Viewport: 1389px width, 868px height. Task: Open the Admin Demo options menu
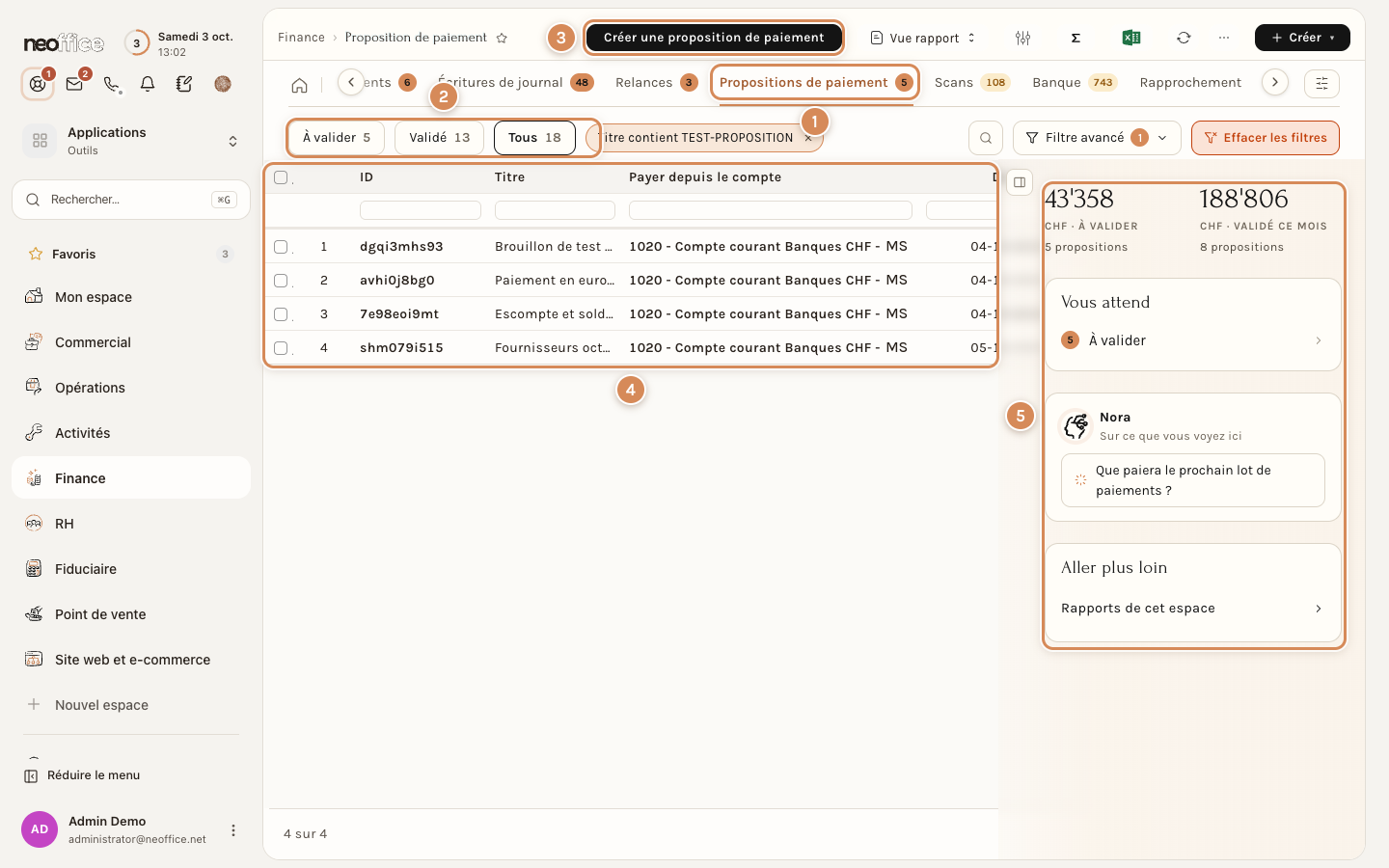coord(232,830)
